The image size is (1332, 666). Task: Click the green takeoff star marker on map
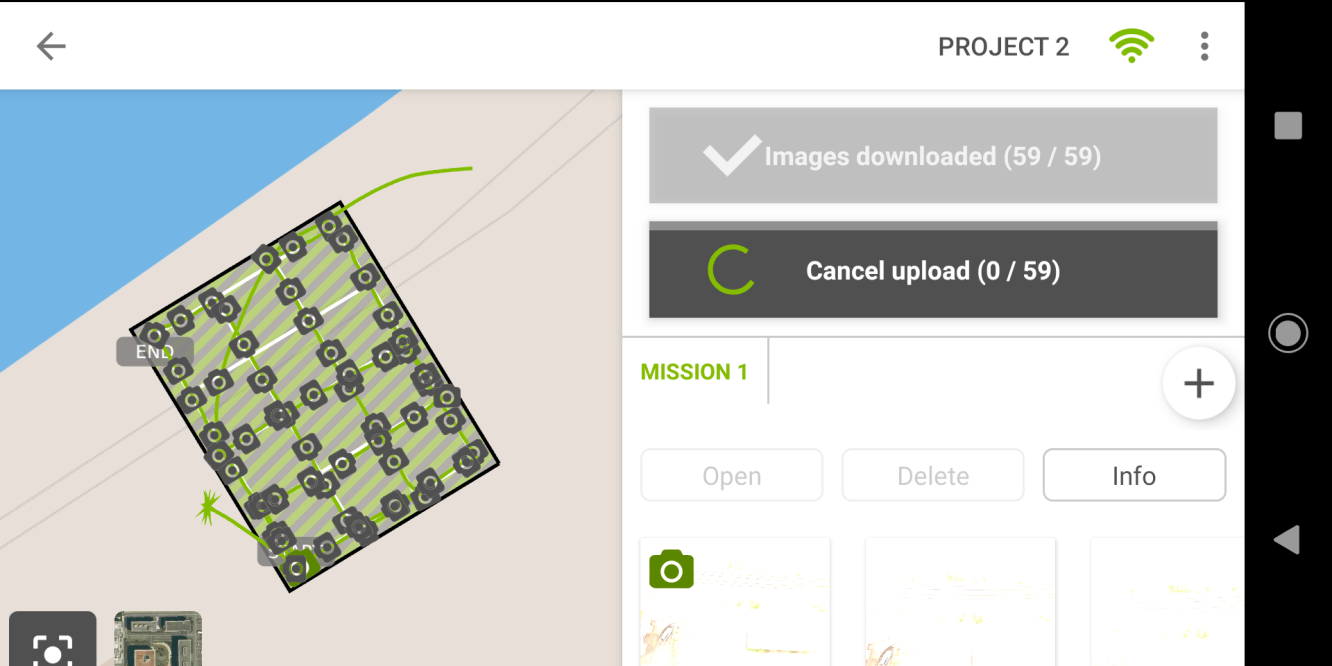[208, 509]
